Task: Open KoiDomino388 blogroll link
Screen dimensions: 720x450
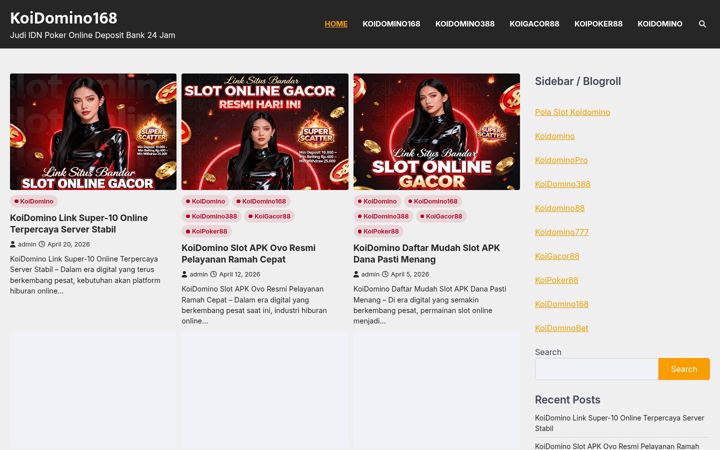Action: (x=562, y=184)
